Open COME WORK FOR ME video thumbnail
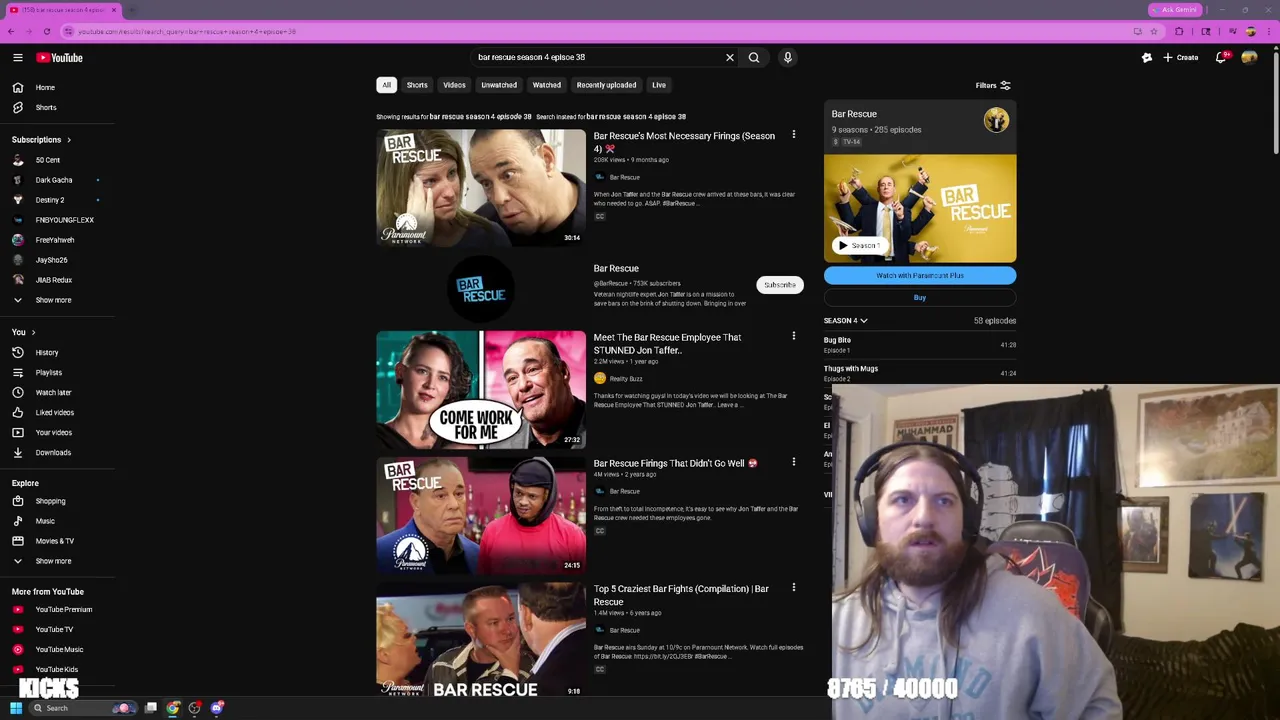Screen dimensions: 1280x720 click(x=481, y=390)
